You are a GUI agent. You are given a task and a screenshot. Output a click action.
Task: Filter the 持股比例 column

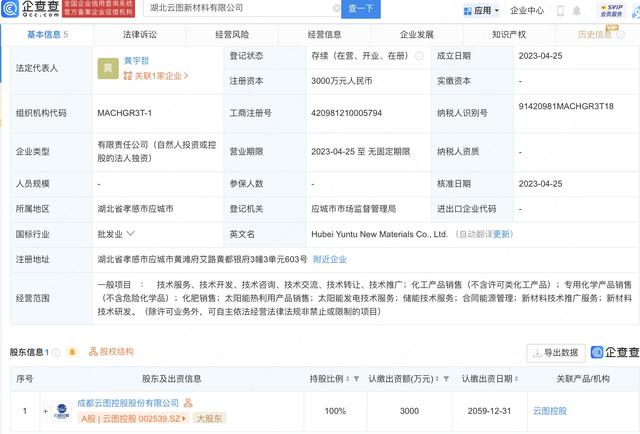(x=356, y=379)
